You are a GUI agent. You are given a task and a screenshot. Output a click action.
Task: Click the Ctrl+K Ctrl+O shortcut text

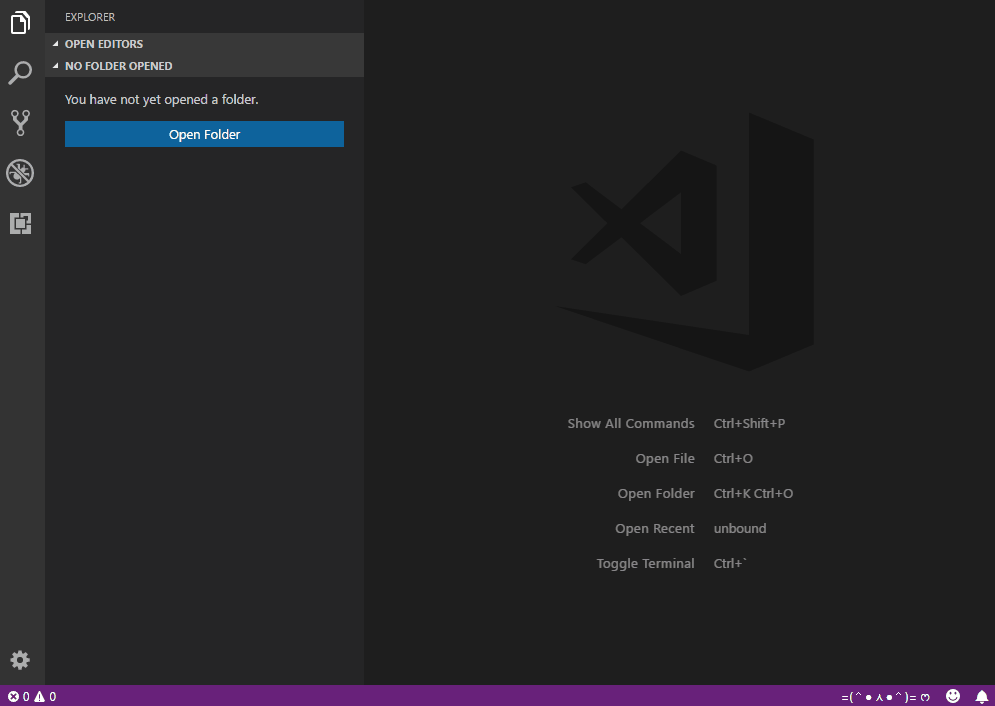tap(753, 494)
